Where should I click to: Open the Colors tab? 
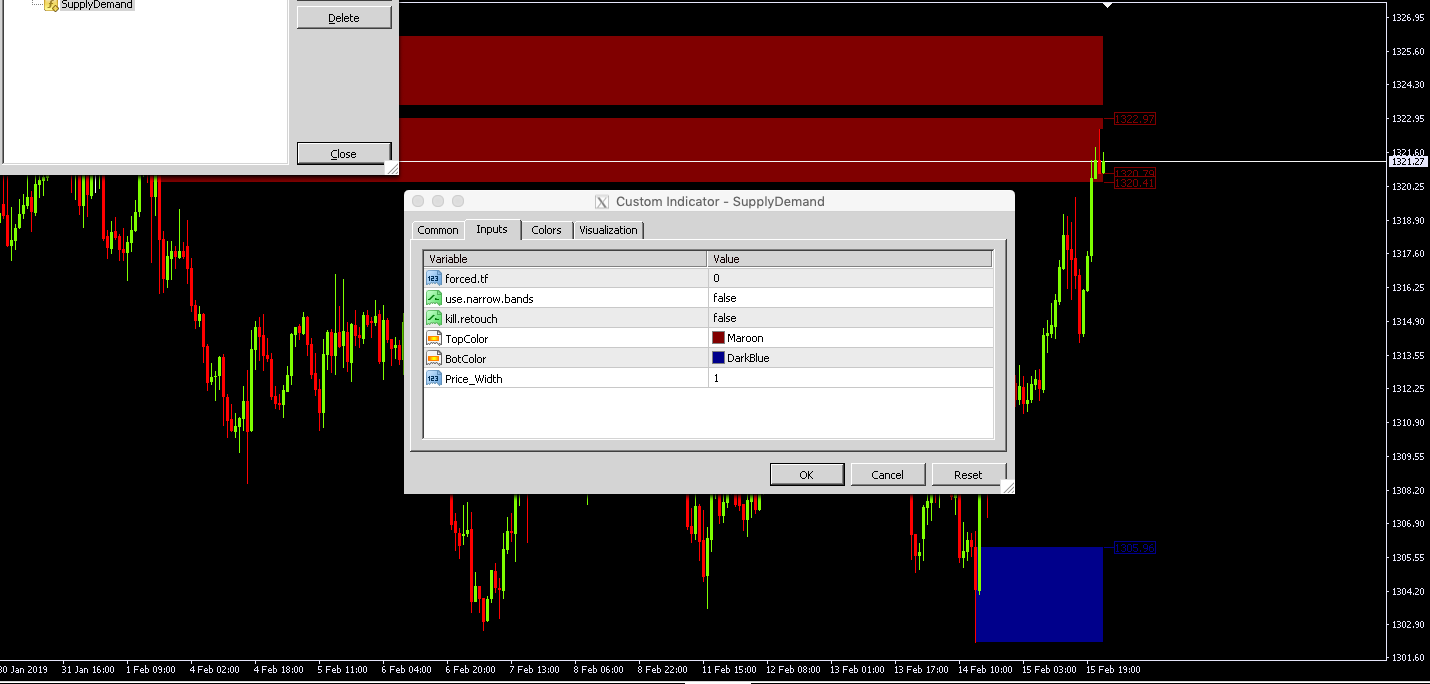coord(546,230)
